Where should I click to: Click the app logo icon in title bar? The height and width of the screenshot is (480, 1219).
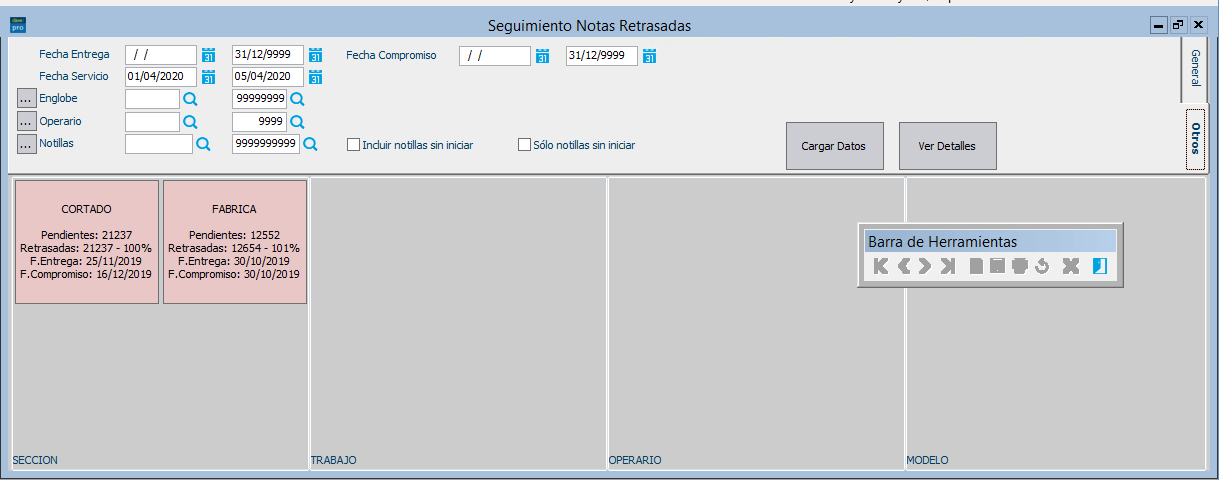[17, 25]
